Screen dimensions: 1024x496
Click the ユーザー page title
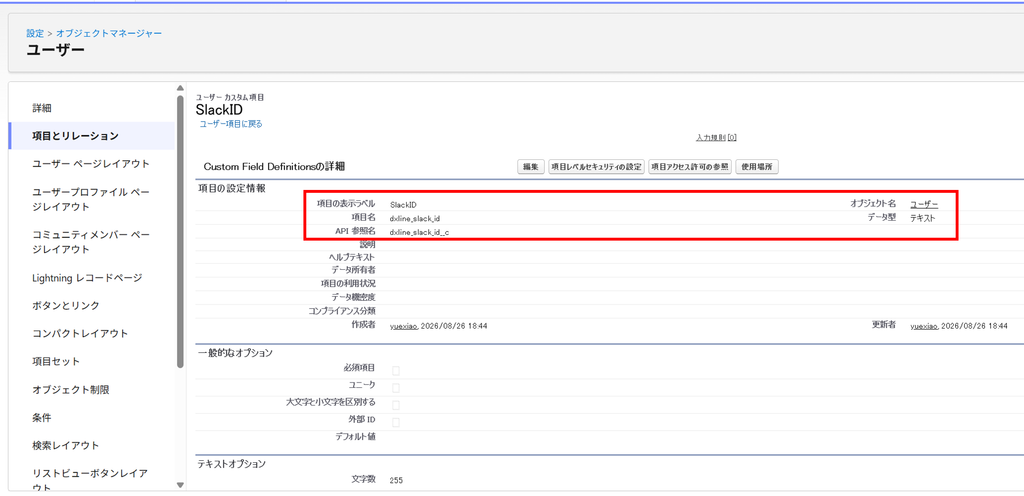click(56, 50)
